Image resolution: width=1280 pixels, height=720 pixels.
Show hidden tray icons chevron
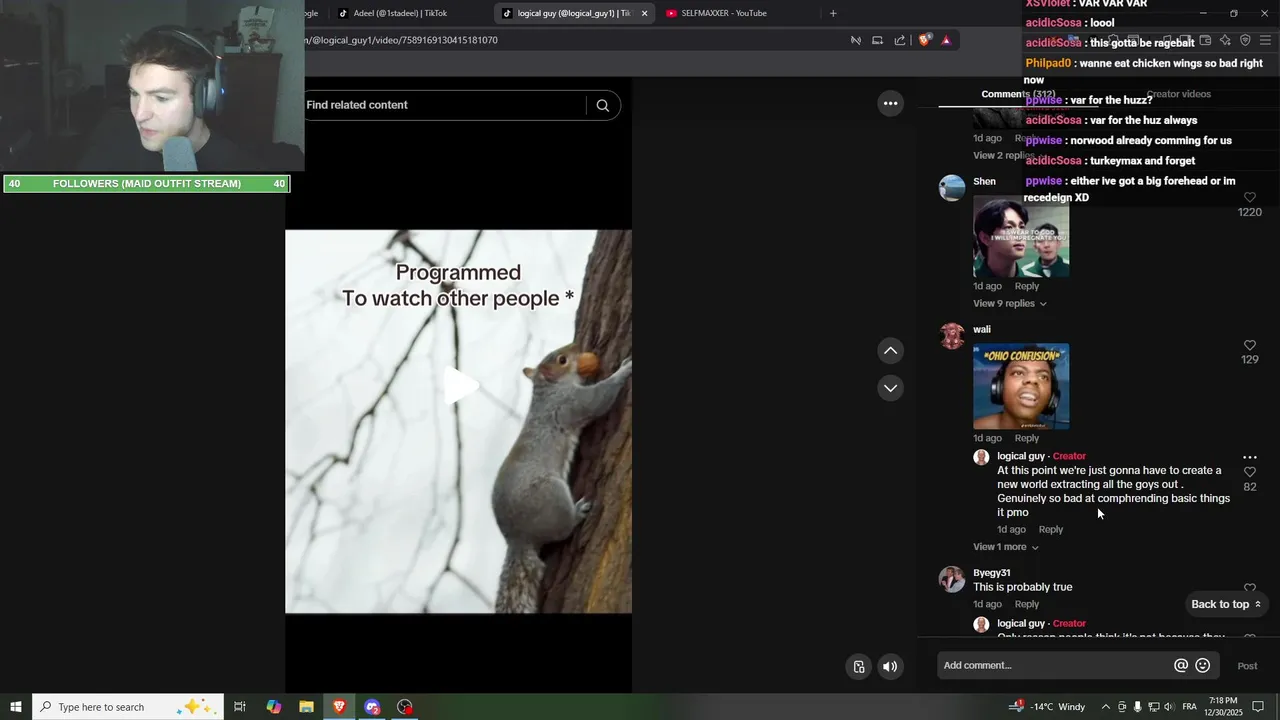1105,707
